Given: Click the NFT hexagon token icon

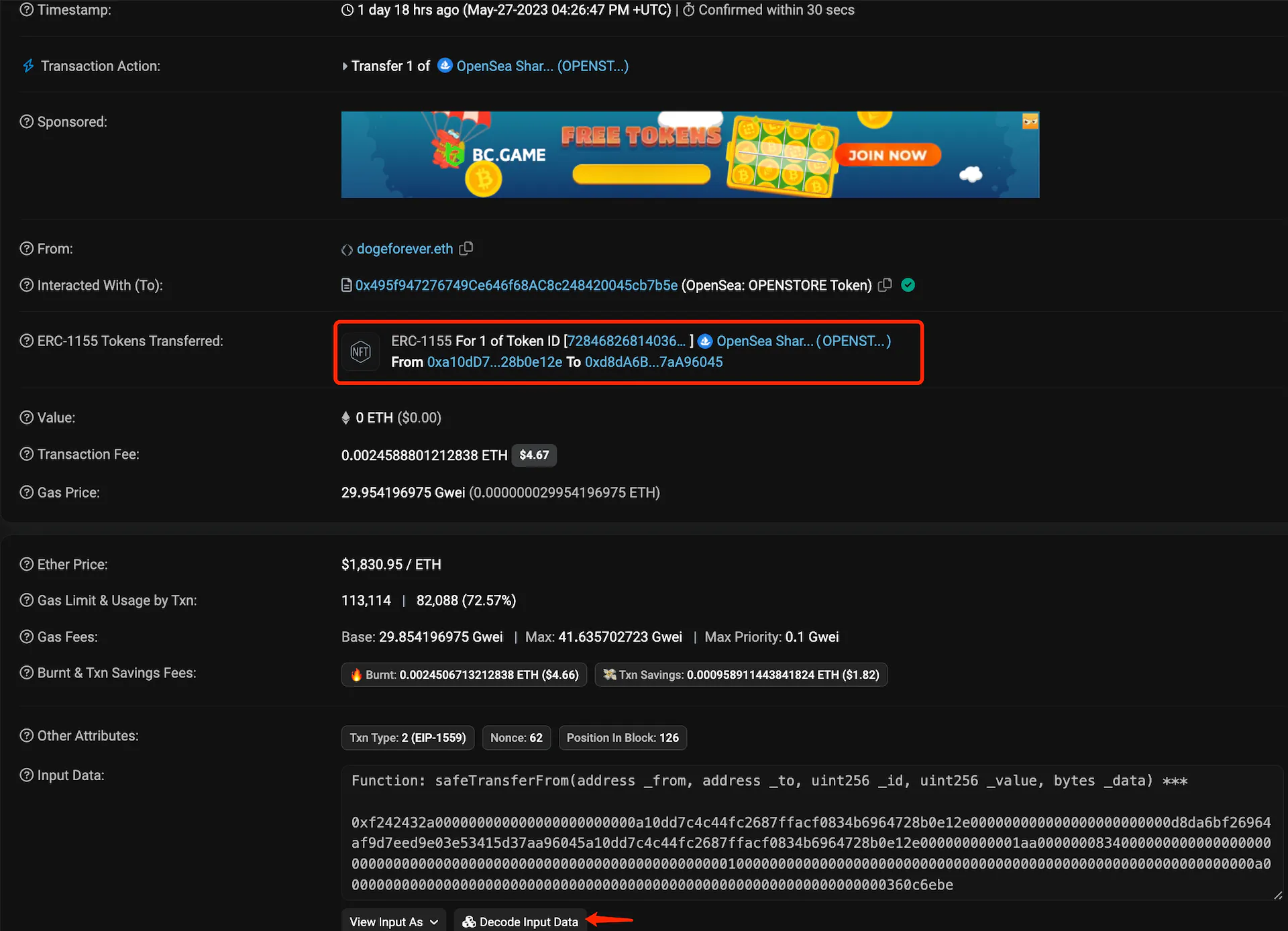Looking at the screenshot, I should tap(360, 351).
